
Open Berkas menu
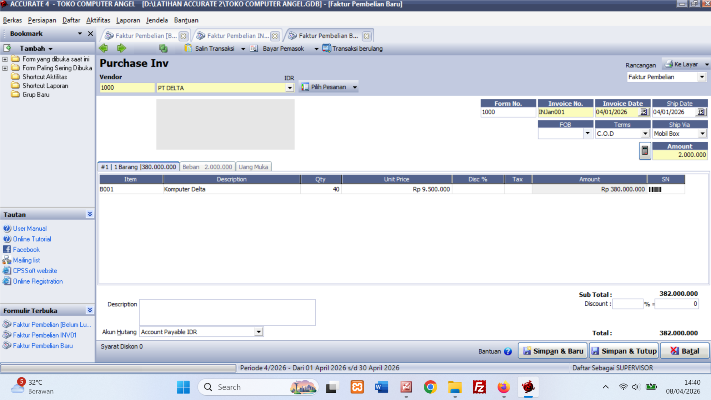12,20
